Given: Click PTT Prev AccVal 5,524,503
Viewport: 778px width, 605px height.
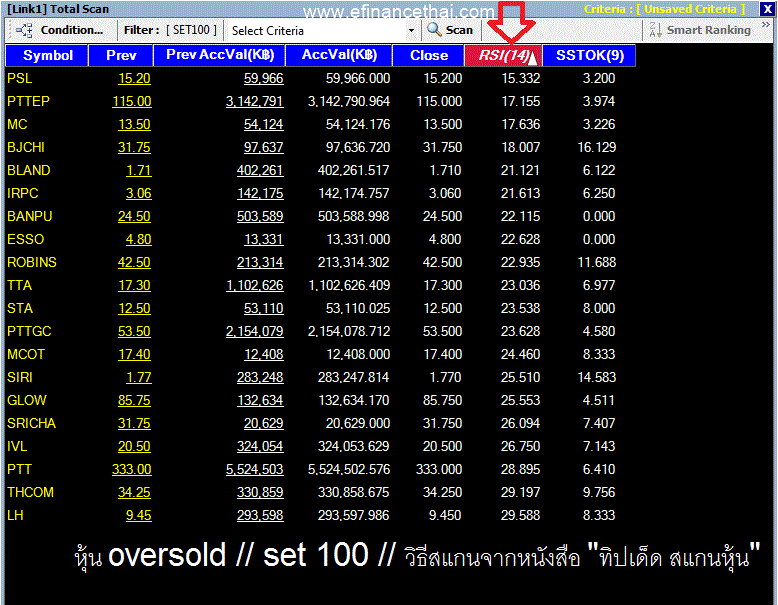Looking at the screenshot, I should pos(255,469).
